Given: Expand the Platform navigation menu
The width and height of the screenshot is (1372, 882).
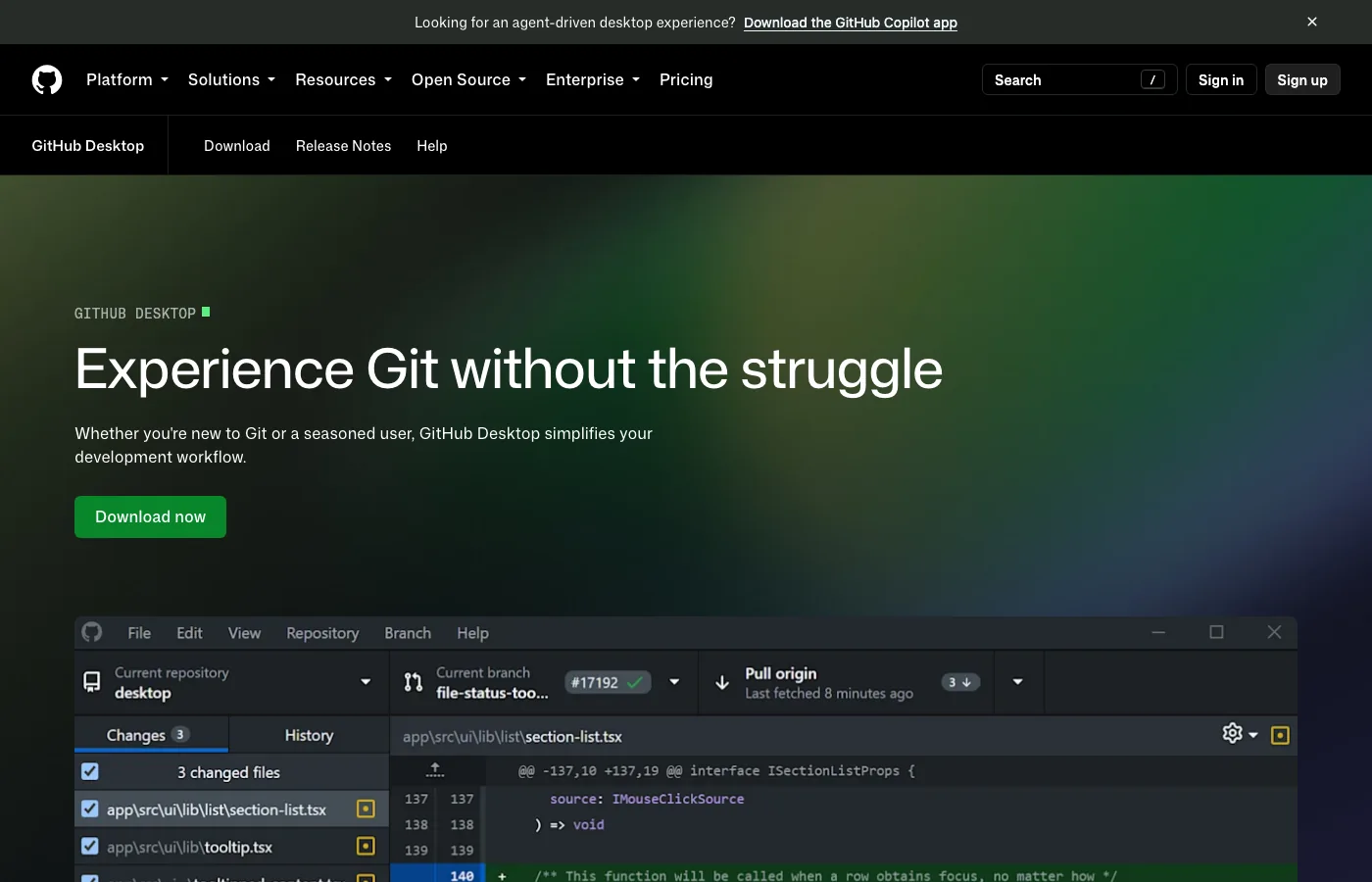Looking at the screenshot, I should coord(127,79).
